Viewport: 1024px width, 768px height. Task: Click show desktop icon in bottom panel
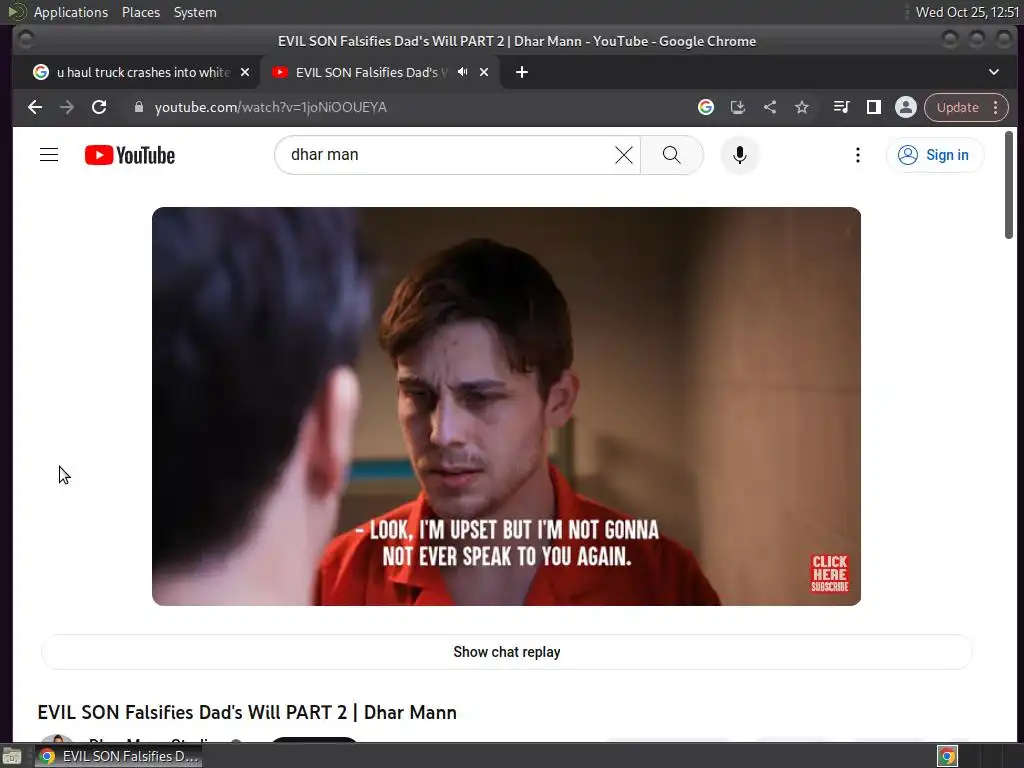point(12,756)
